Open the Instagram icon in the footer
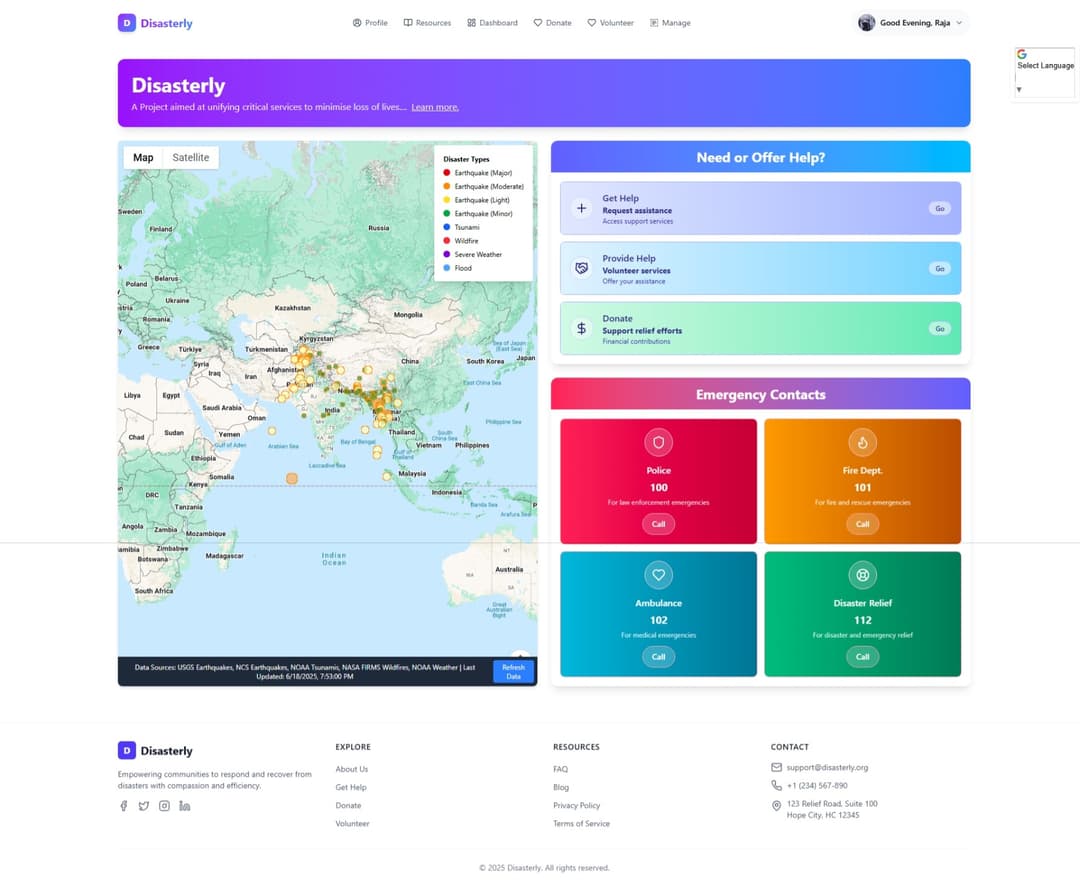The width and height of the screenshot is (1080, 891). coord(164,805)
